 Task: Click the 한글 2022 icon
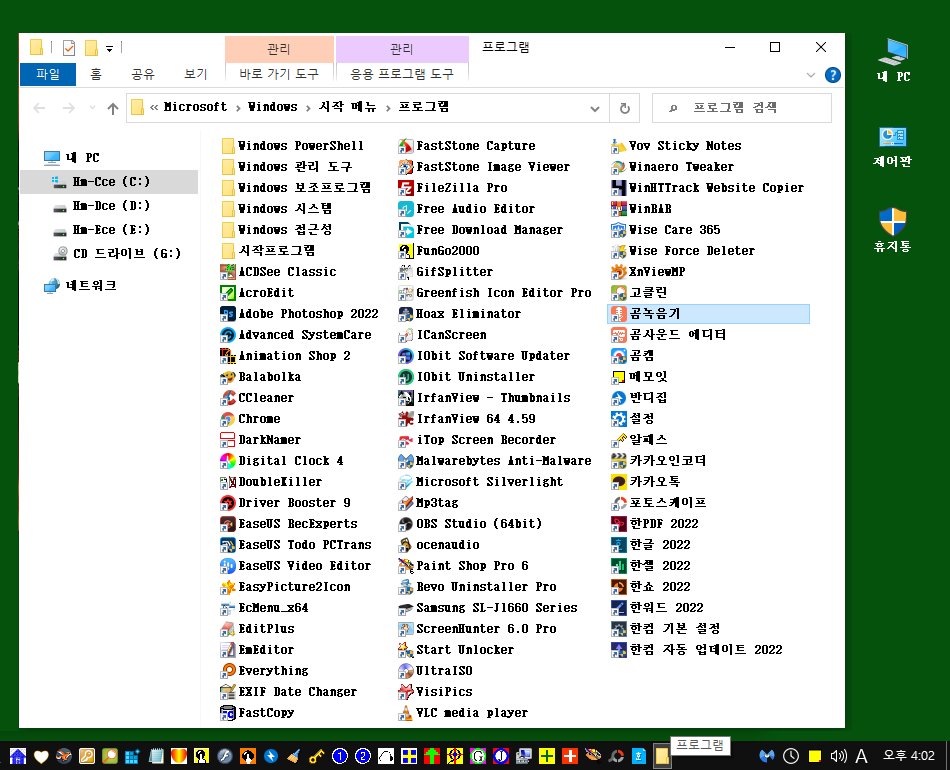pyautogui.click(x=619, y=545)
